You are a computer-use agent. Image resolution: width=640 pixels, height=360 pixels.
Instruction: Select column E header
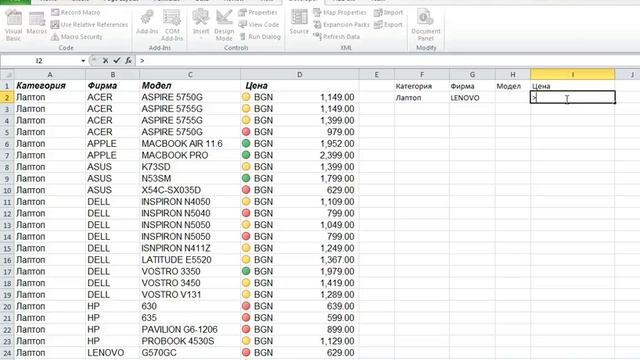(x=376, y=75)
